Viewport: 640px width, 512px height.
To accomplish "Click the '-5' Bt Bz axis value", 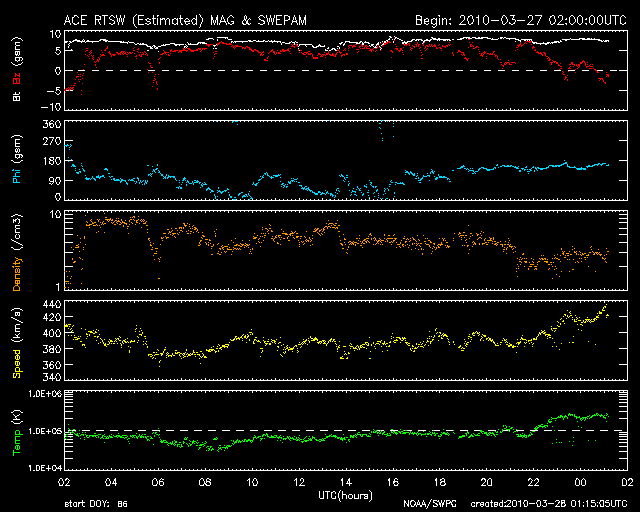I will (x=55, y=91).
